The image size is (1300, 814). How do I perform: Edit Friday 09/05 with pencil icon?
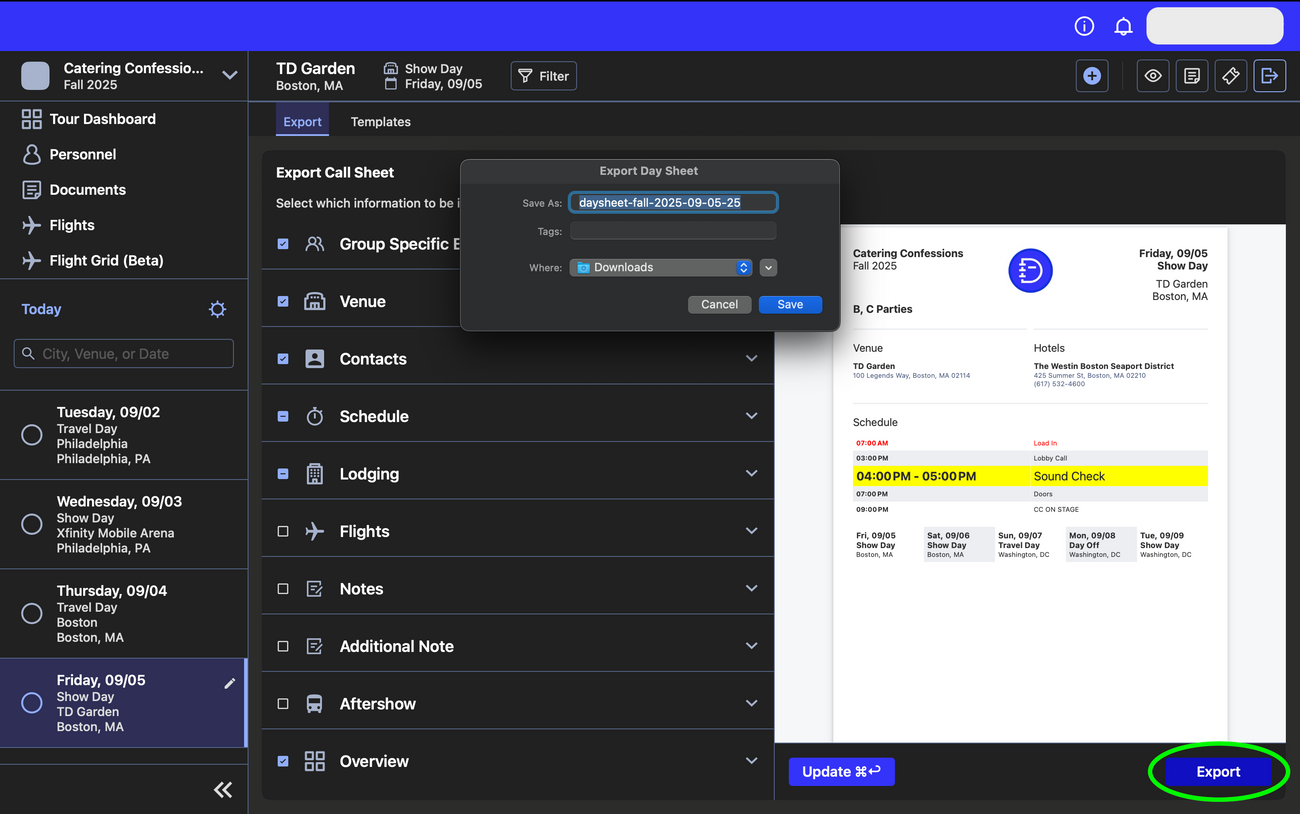[230, 683]
